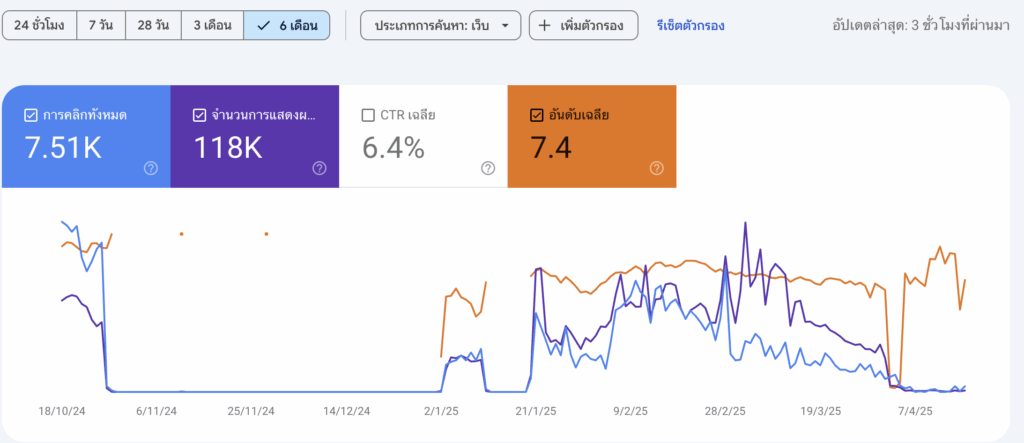Toggle จำนวนการแสดงผล checkbox
The height and width of the screenshot is (443, 1024).
coord(199,116)
